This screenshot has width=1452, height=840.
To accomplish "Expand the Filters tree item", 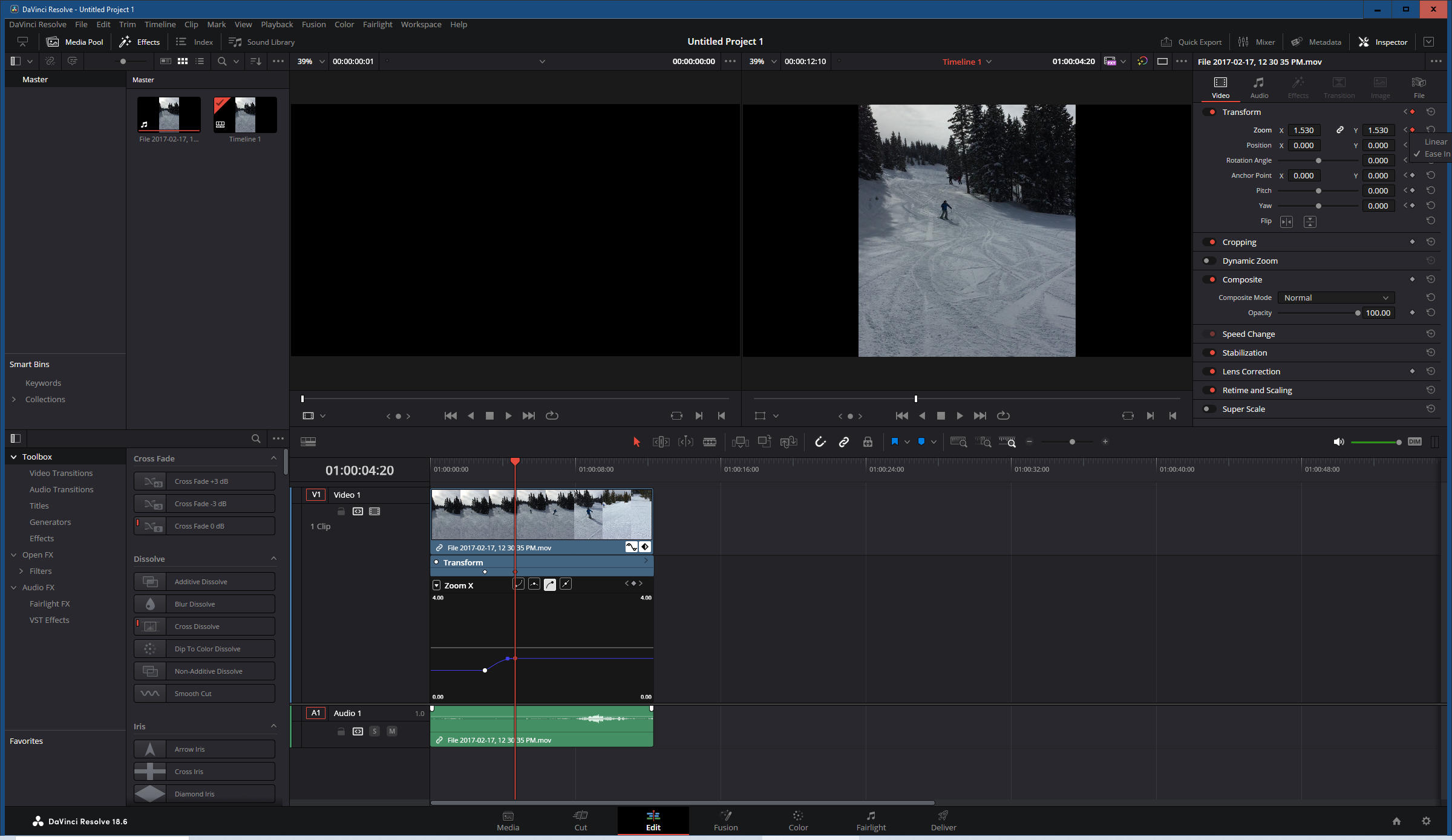I will (x=21, y=571).
